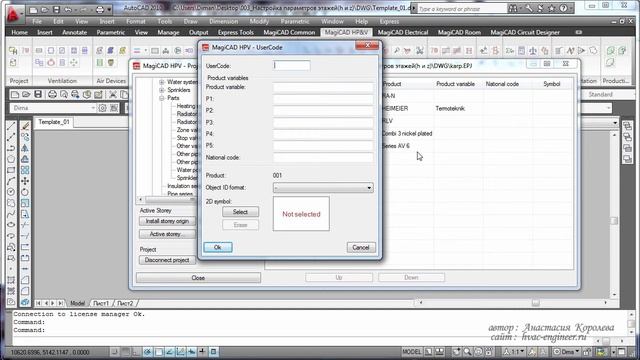Viewport: 640px width, 360px height.
Task: Select the Polygon tool in Draw toolbar
Action: 11,159
